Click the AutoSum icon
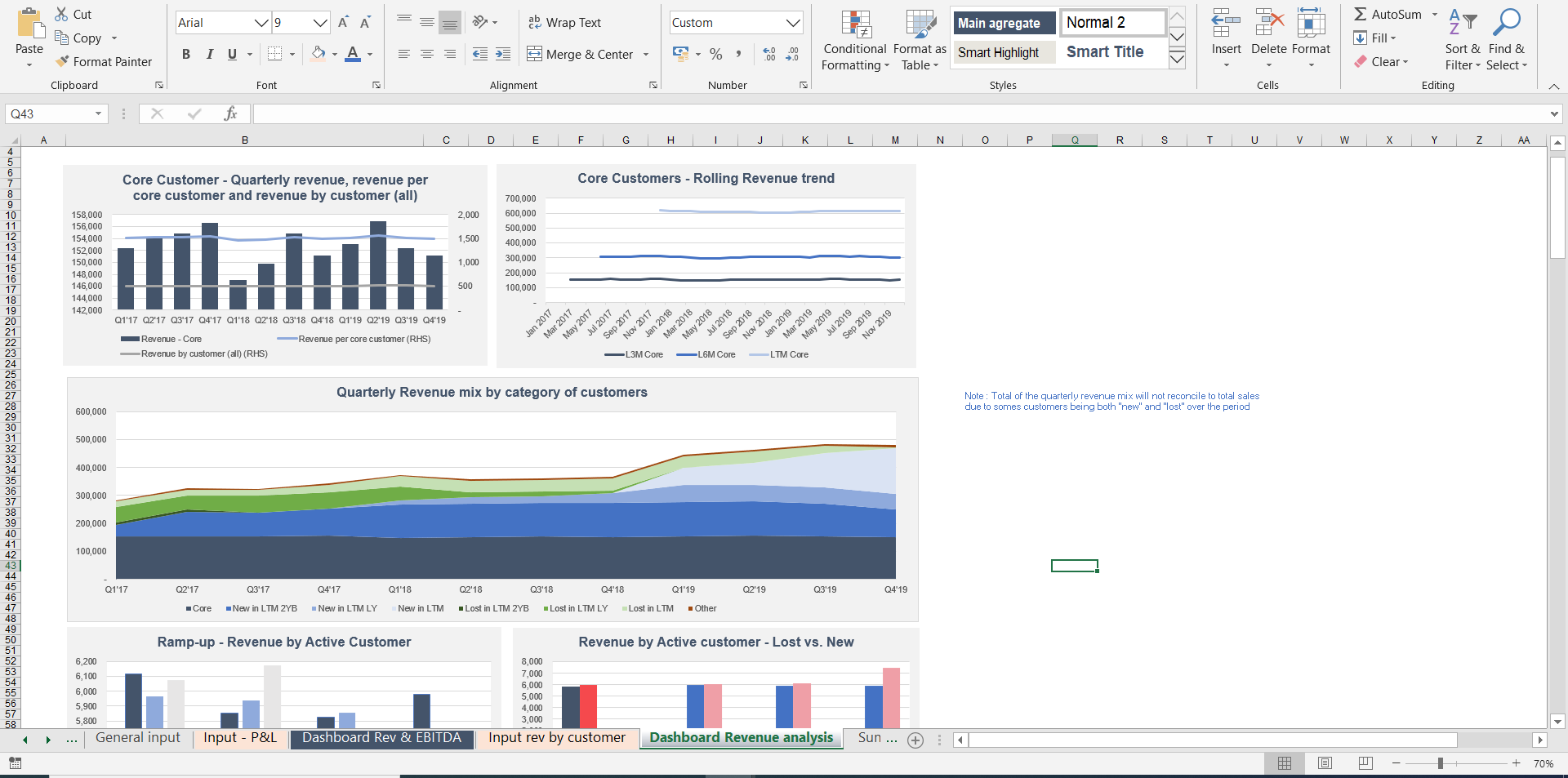The image size is (1568, 778). click(1361, 14)
